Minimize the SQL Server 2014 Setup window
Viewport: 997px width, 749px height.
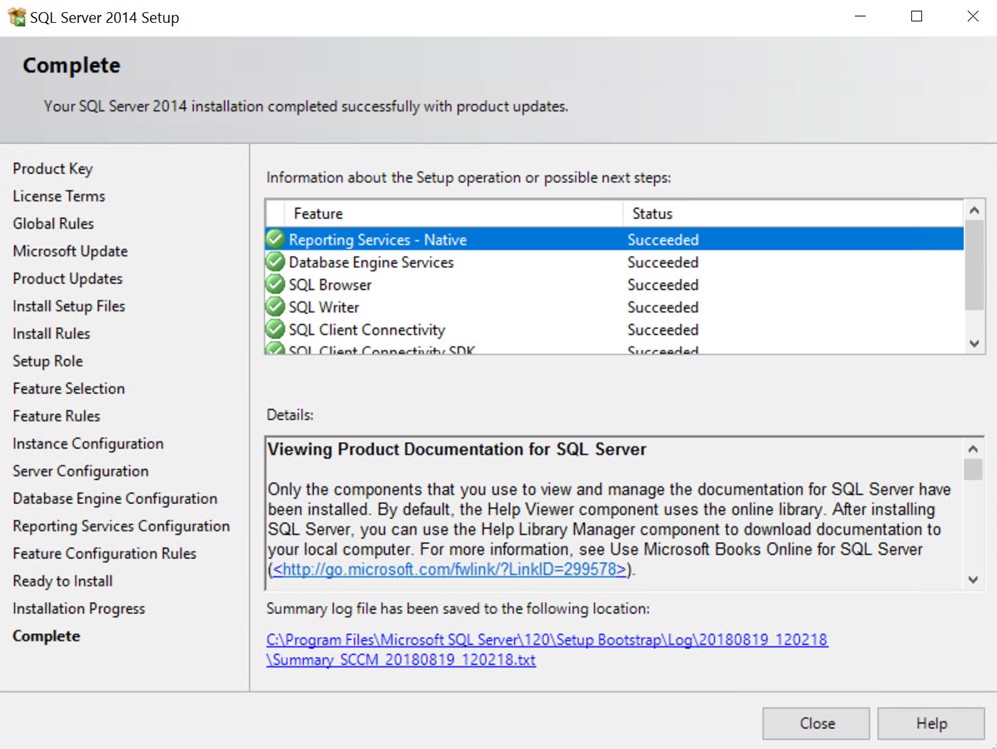(x=860, y=17)
